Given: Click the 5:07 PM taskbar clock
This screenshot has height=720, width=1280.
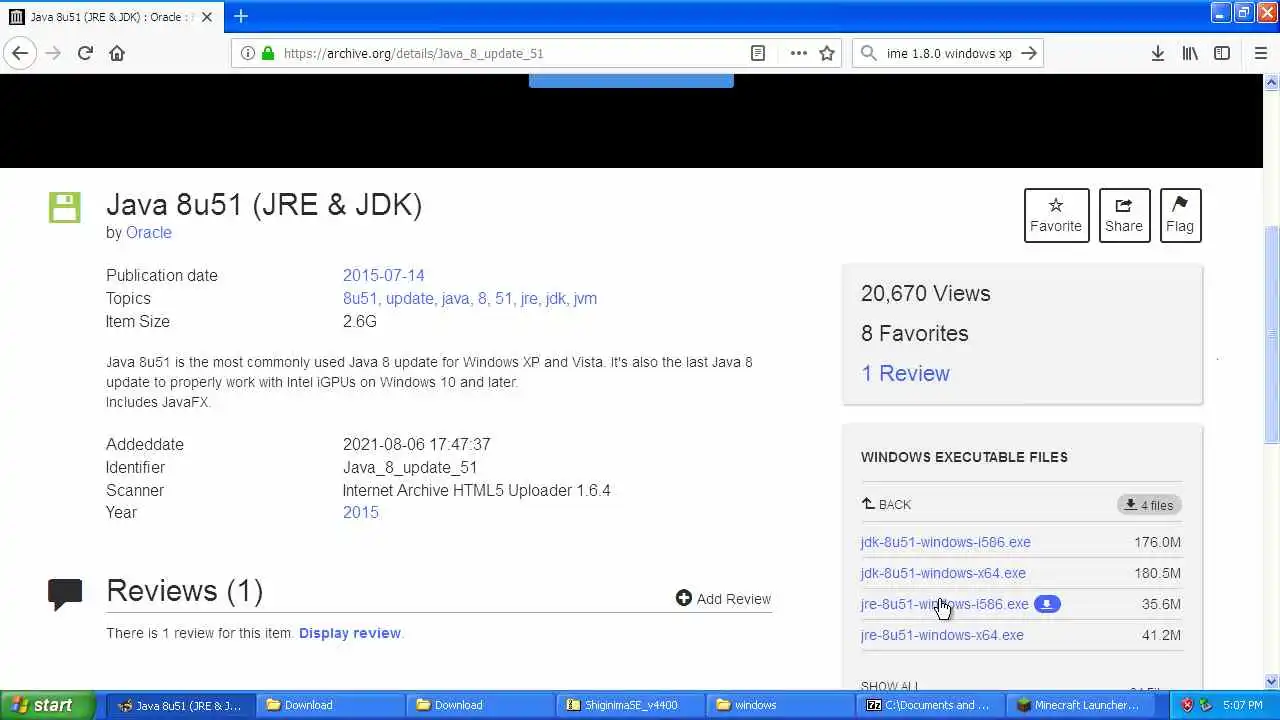Looking at the screenshot, I should 1242,705.
